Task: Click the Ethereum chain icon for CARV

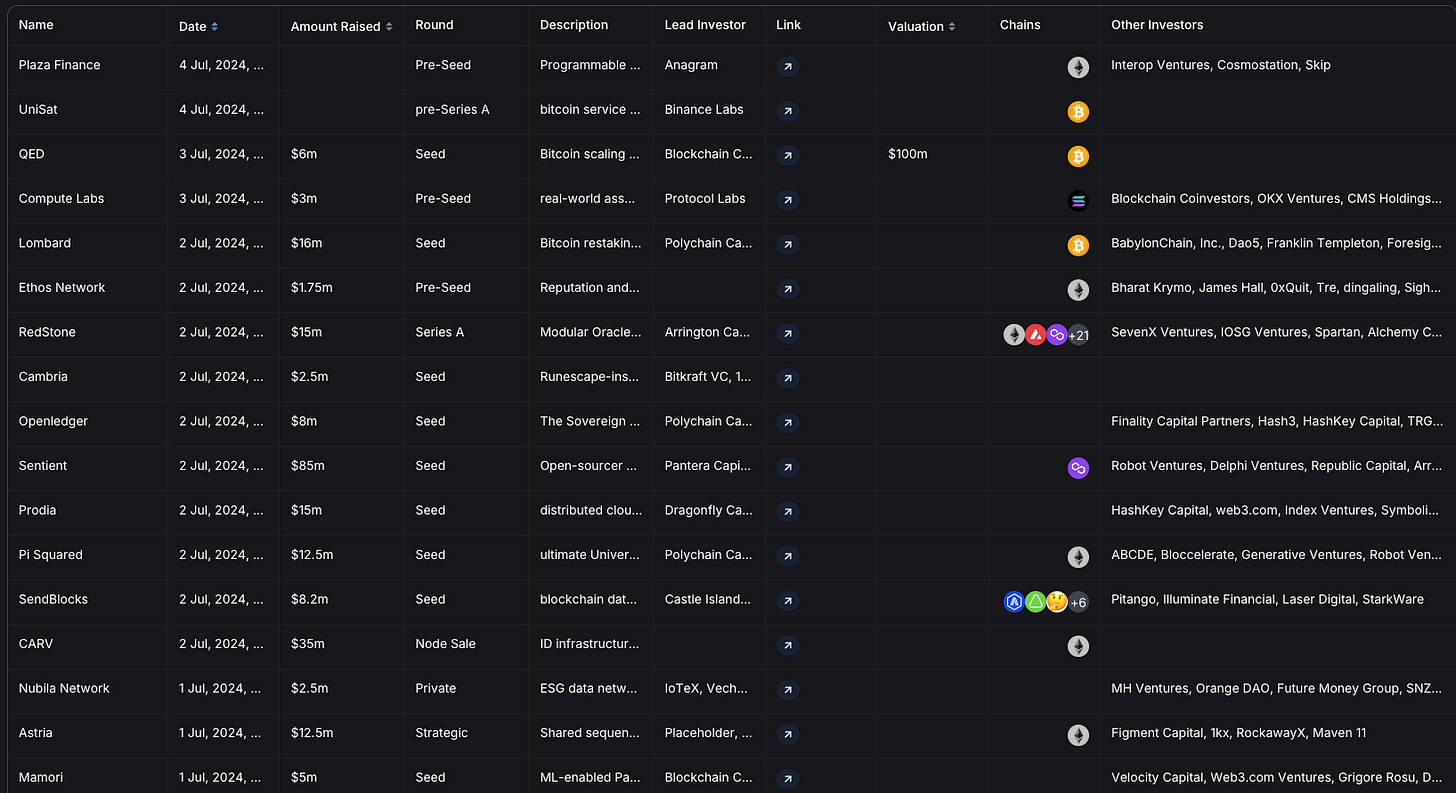Action: (1078, 646)
